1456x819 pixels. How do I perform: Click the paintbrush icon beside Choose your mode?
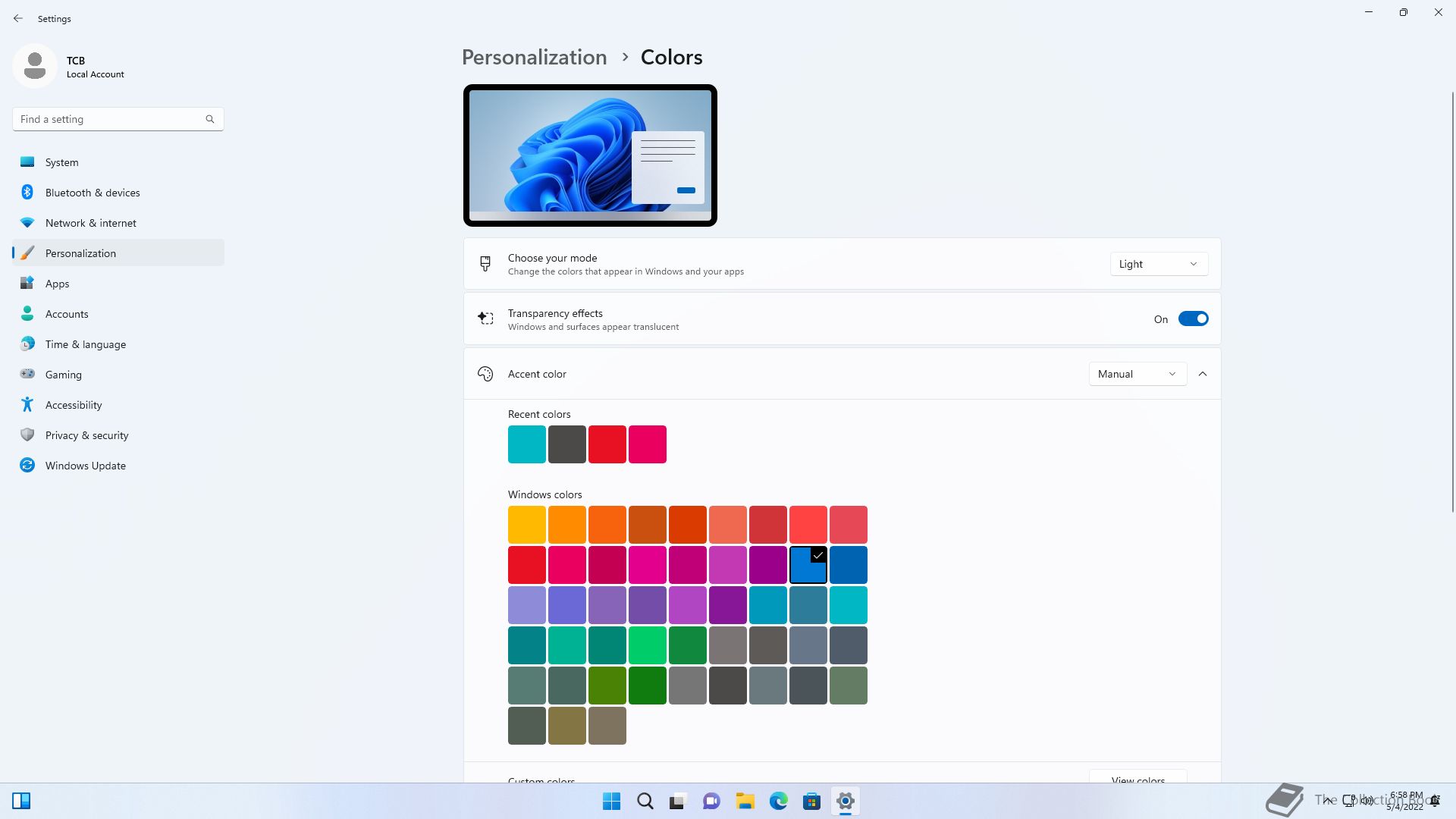(485, 264)
